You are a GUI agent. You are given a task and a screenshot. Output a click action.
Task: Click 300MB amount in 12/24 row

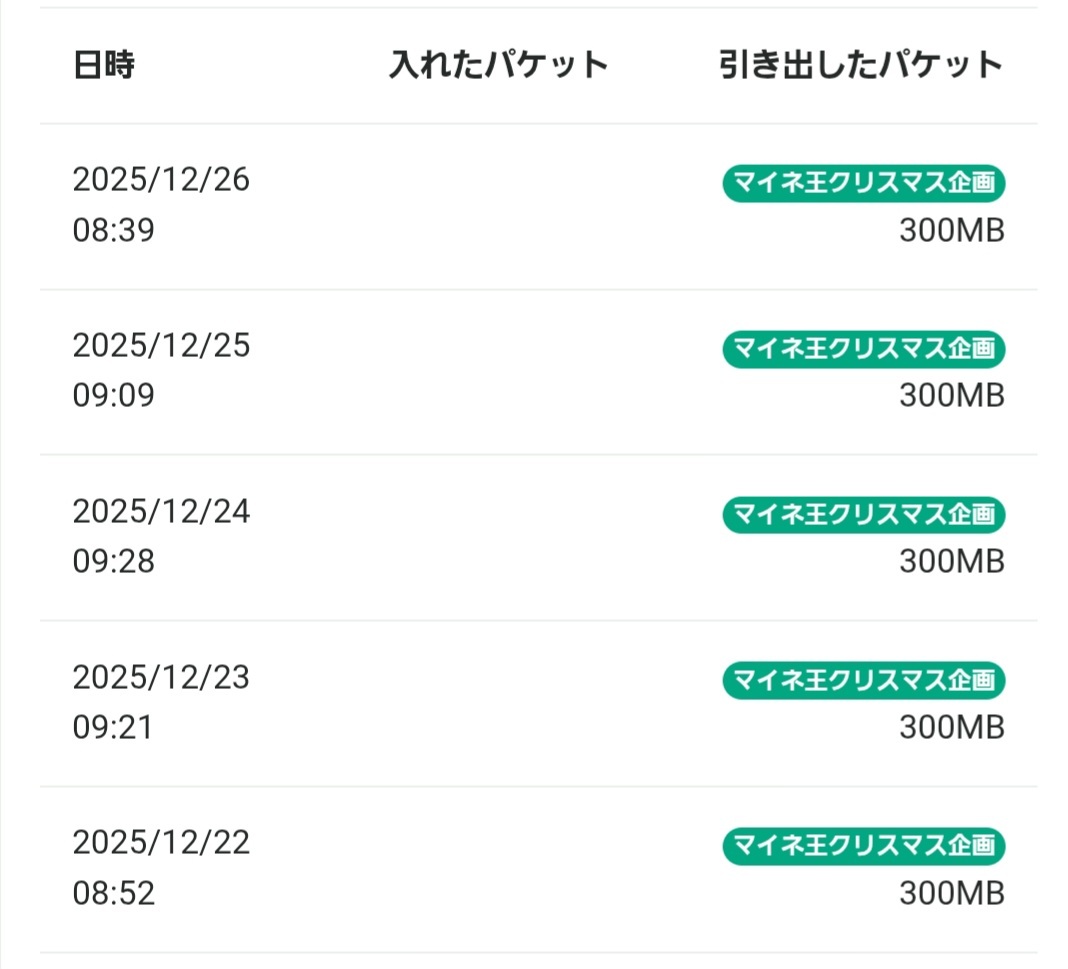coord(951,562)
